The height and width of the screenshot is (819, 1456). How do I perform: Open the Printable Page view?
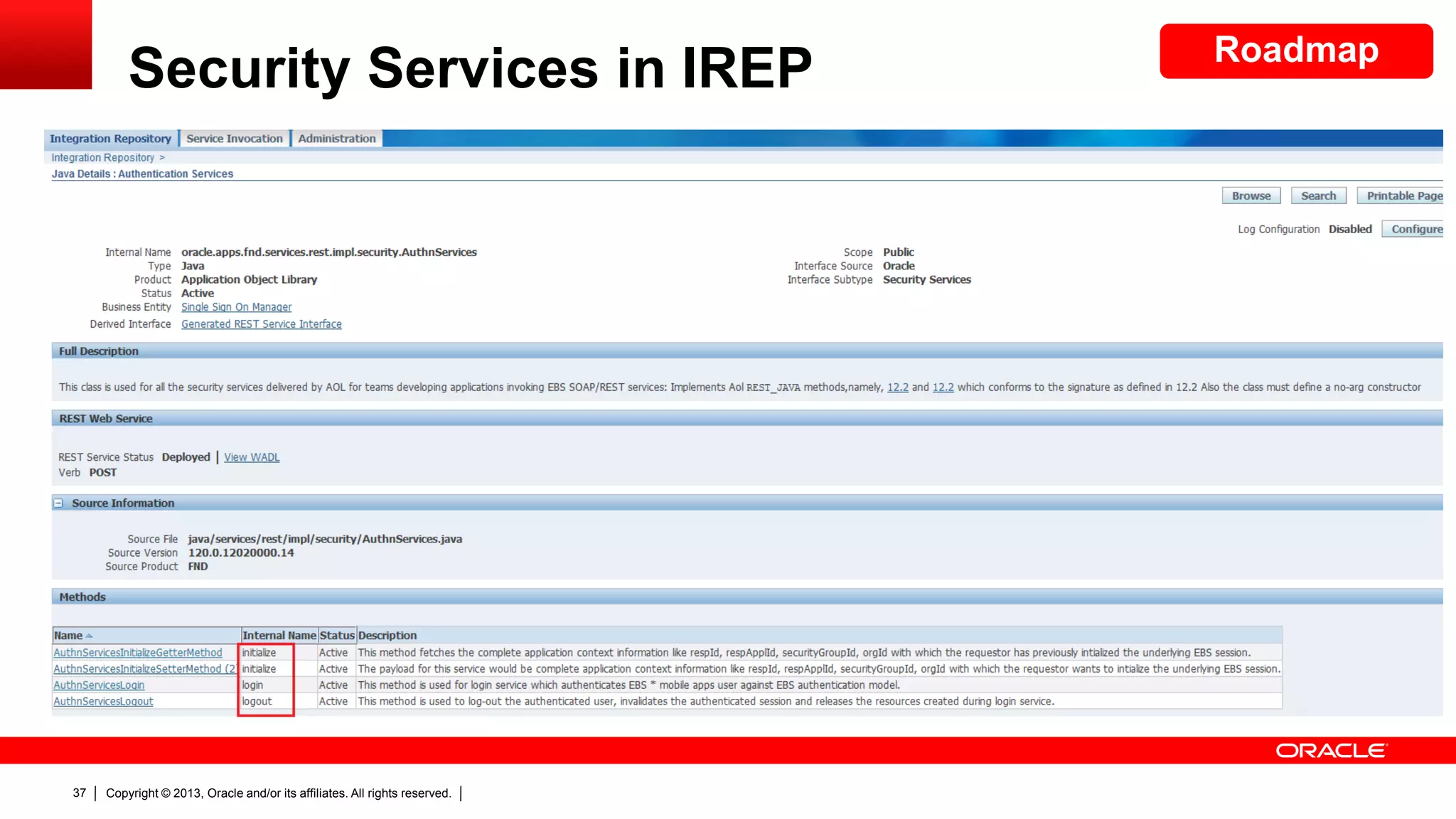1401,196
